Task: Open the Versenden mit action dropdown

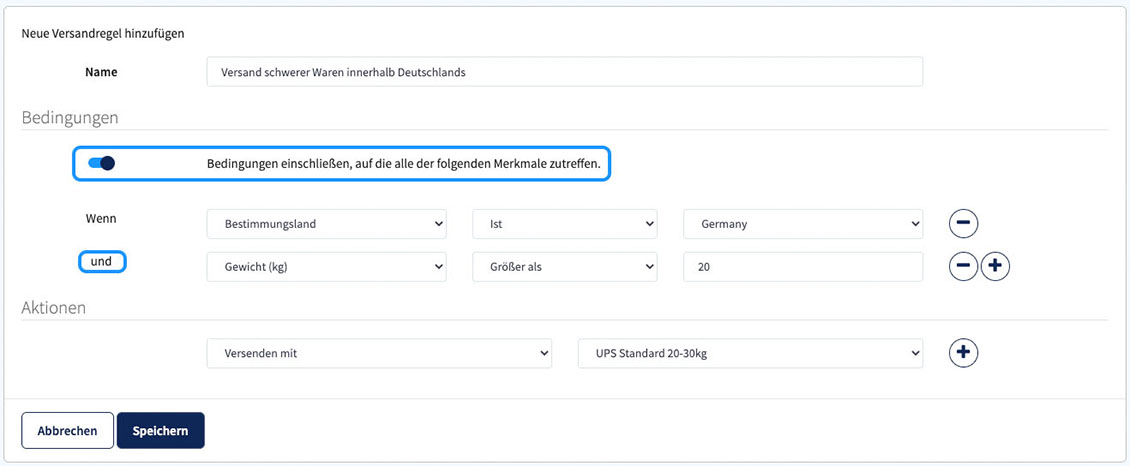Action: point(379,354)
